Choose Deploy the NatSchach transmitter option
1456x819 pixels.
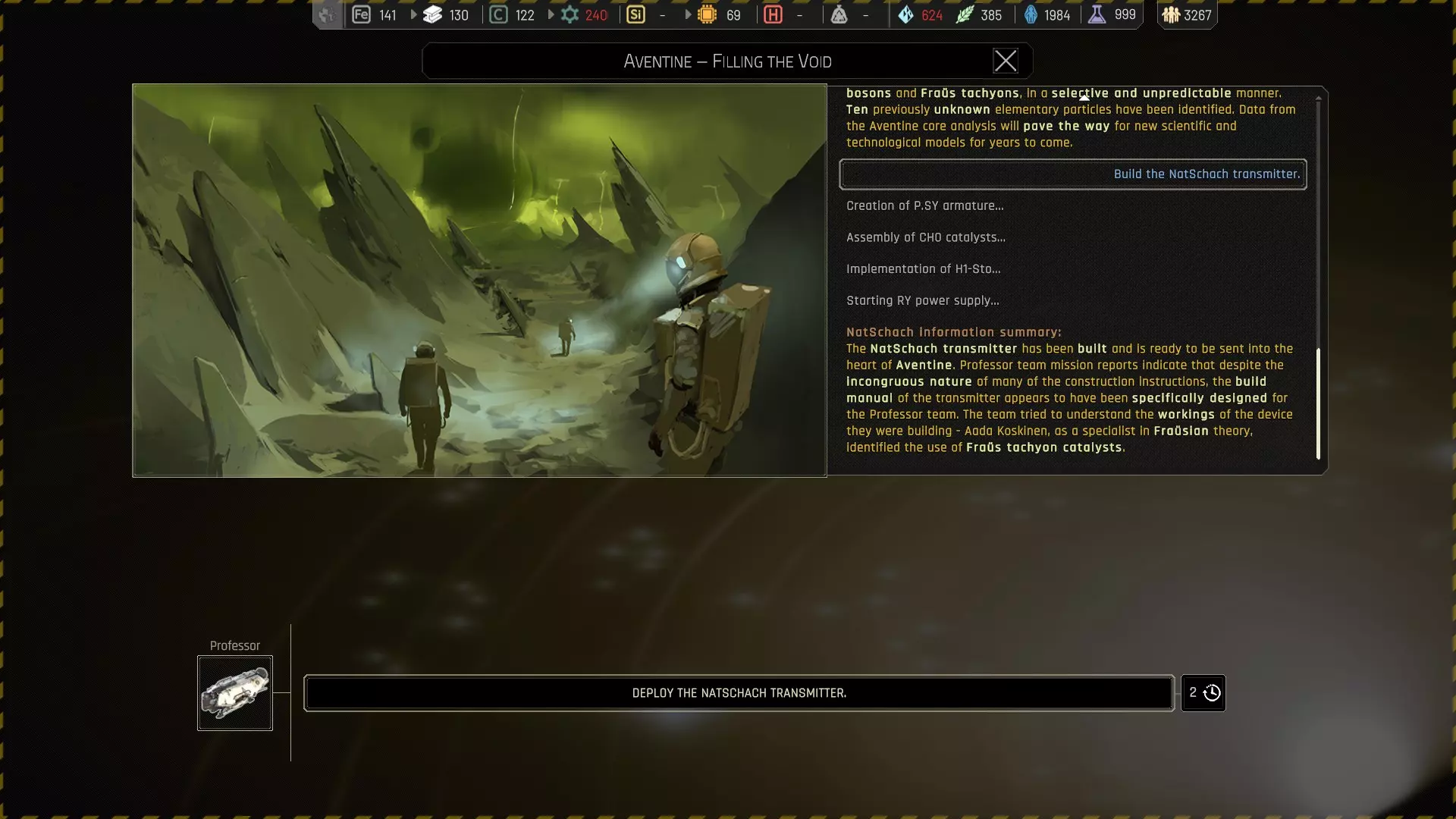coord(739,692)
